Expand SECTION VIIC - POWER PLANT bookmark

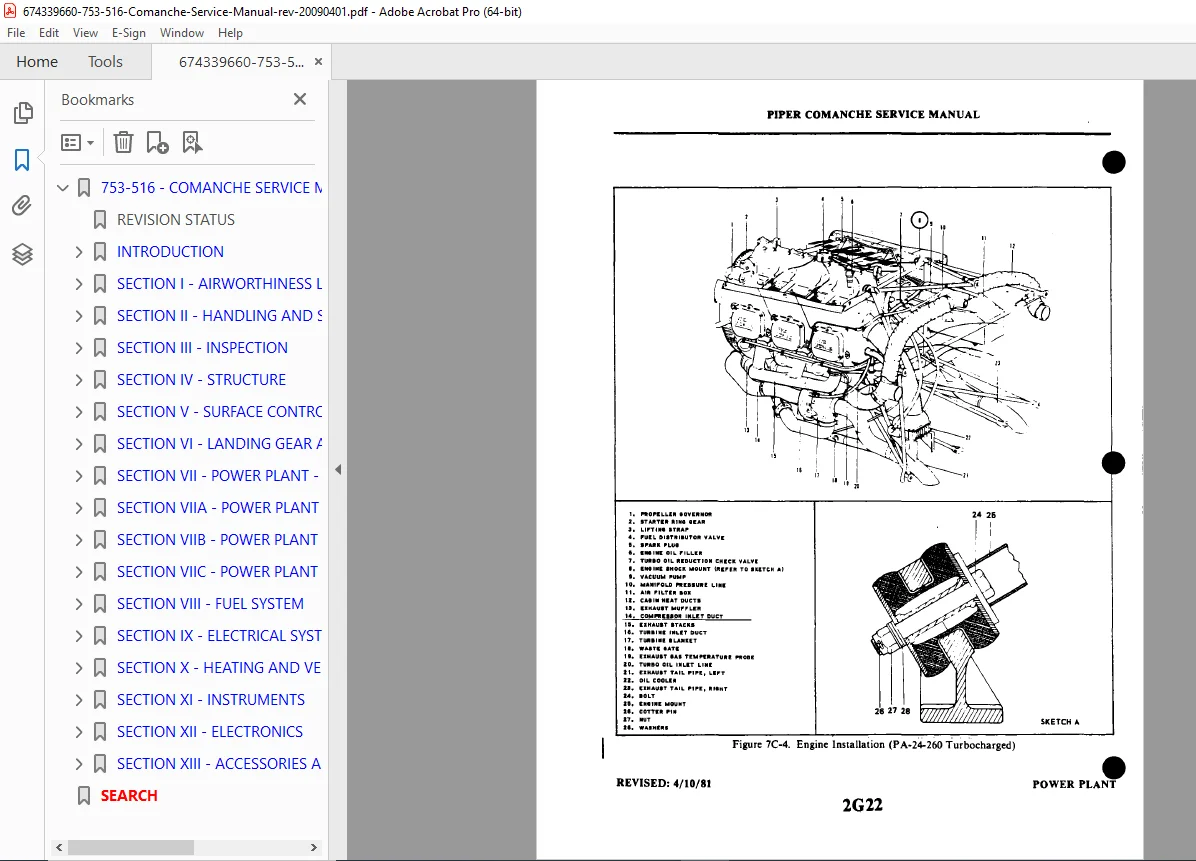coord(79,572)
